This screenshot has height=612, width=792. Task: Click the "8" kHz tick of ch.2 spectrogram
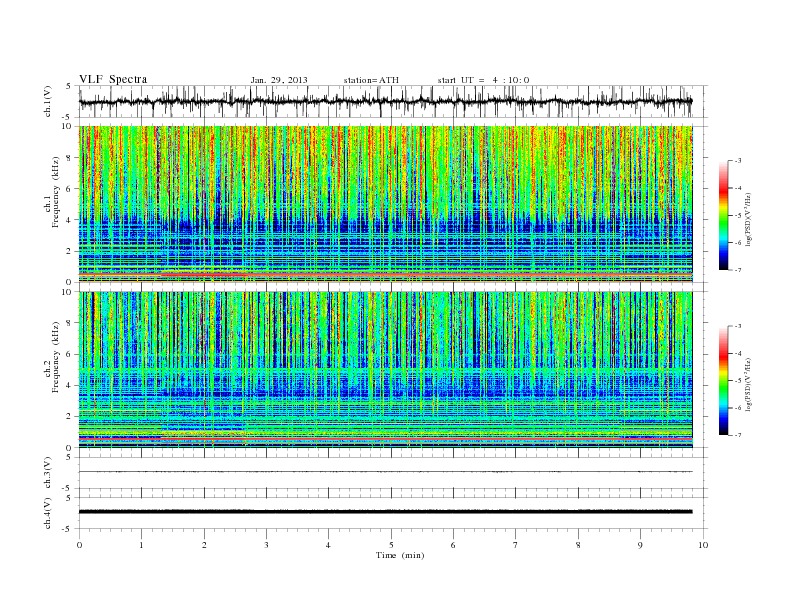(x=70, y=323)
